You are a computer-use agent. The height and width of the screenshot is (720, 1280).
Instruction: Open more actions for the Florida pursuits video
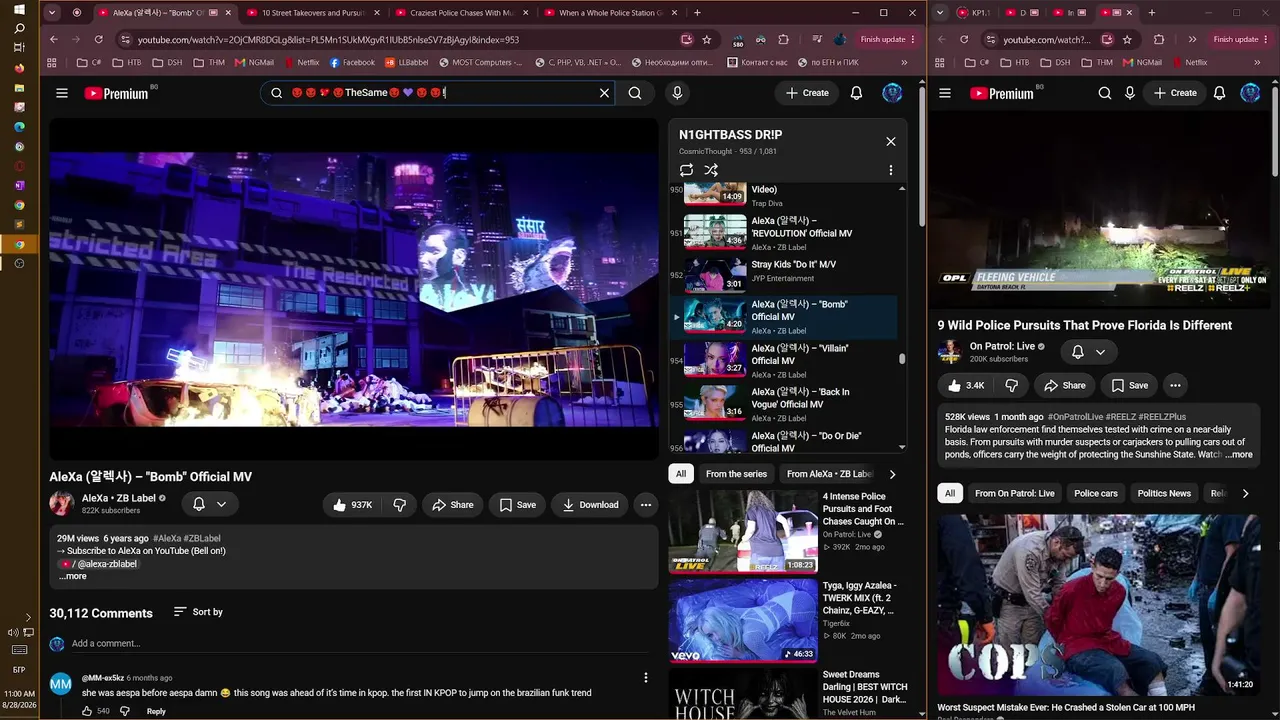(x=1175, y=385)
